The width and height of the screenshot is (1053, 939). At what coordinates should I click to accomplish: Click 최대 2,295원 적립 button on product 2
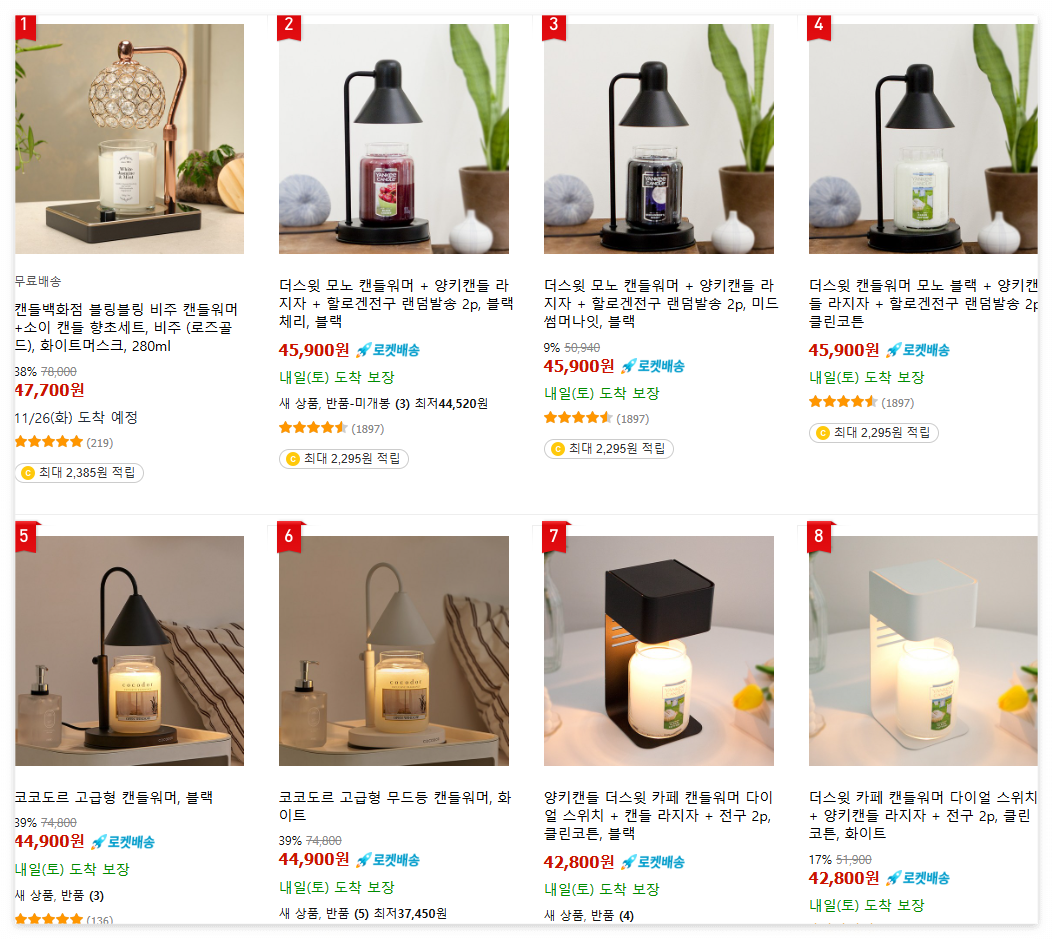[x=344, y=459]
